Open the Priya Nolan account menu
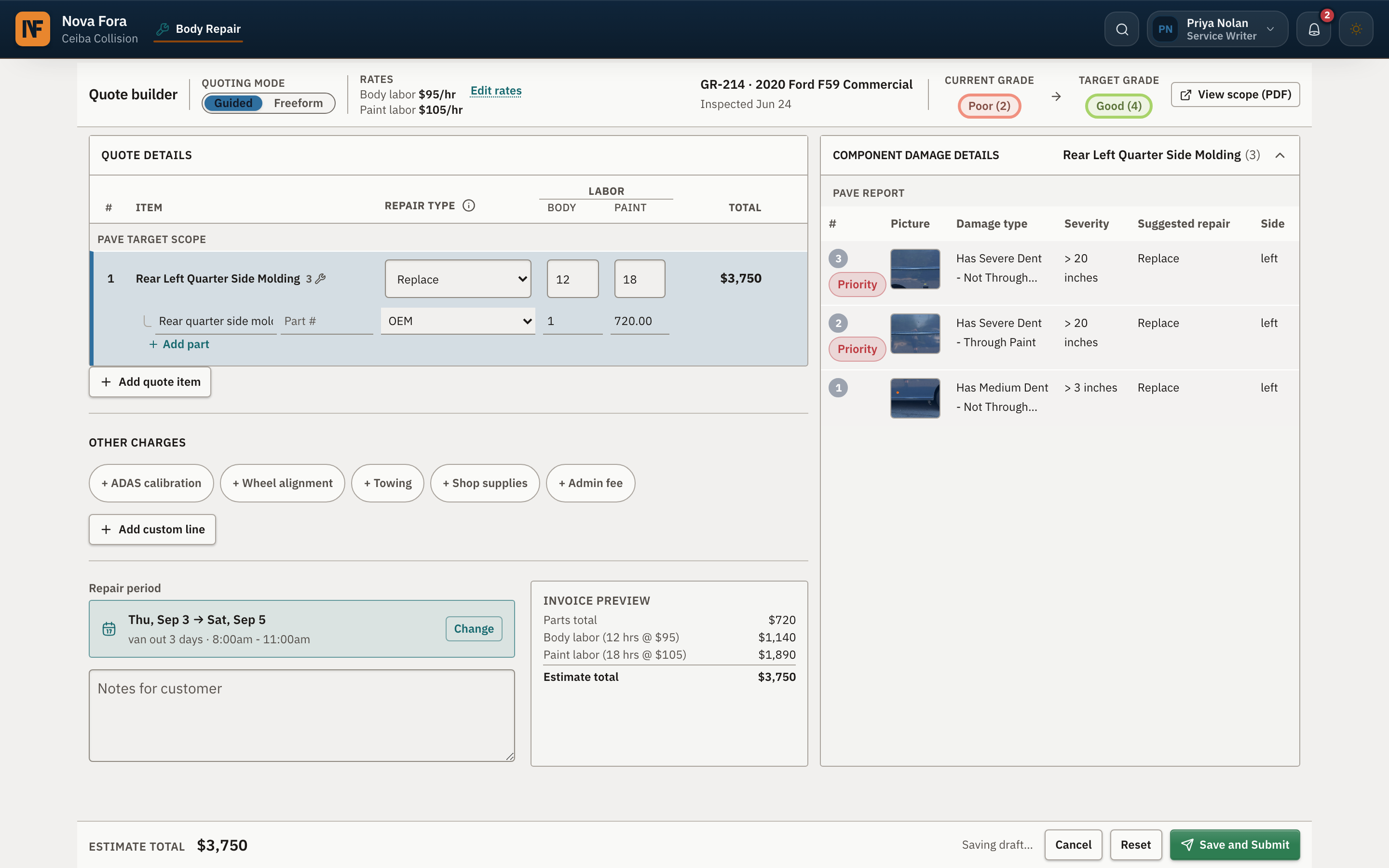Image resolution: width=1389 pixels, height=868 pixels. 1217,29
